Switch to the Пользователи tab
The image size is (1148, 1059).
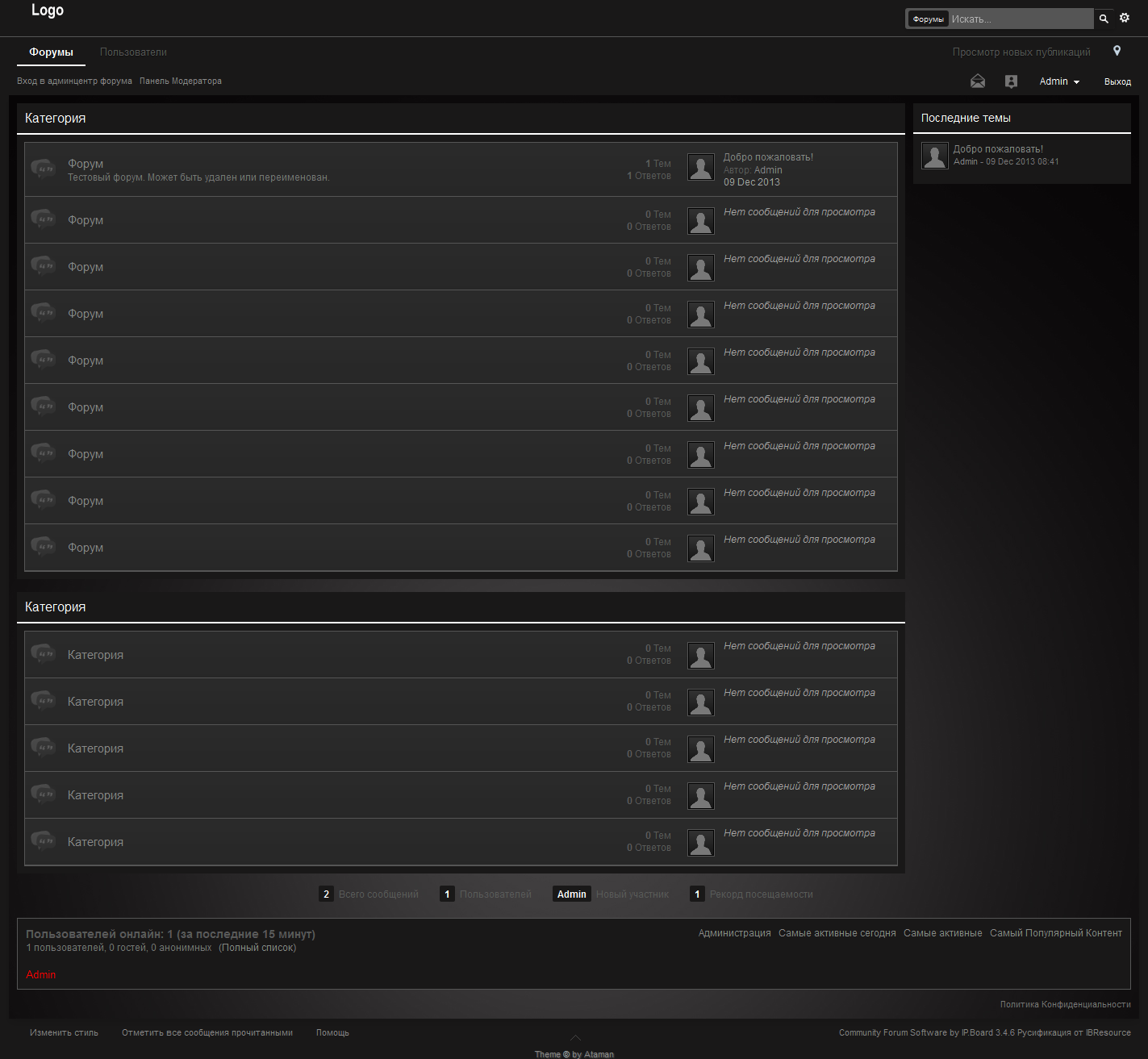coord(133,52)
